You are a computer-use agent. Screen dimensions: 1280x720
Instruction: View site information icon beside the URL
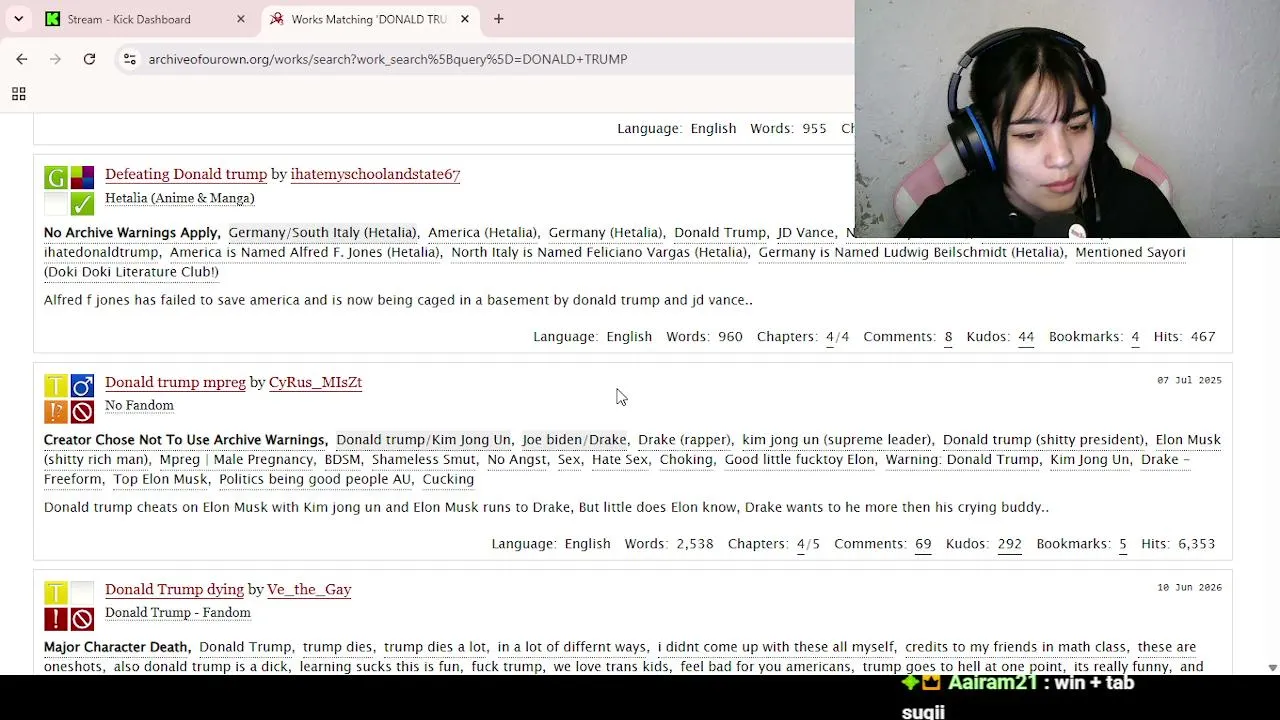tap(130, 59)
